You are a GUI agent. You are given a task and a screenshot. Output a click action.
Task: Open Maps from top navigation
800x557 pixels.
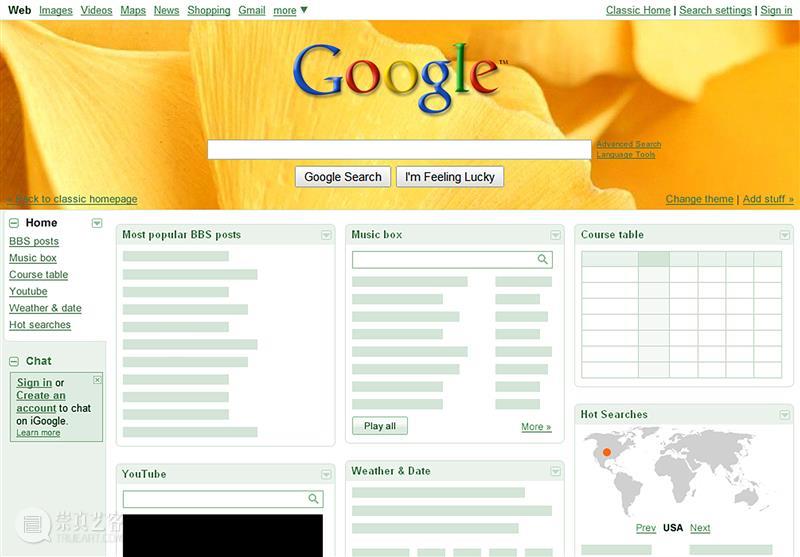[133, 10]
